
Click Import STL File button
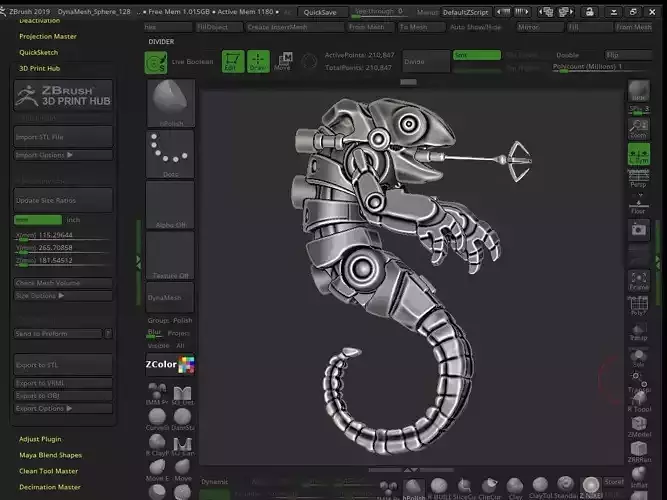pos(63,137)
